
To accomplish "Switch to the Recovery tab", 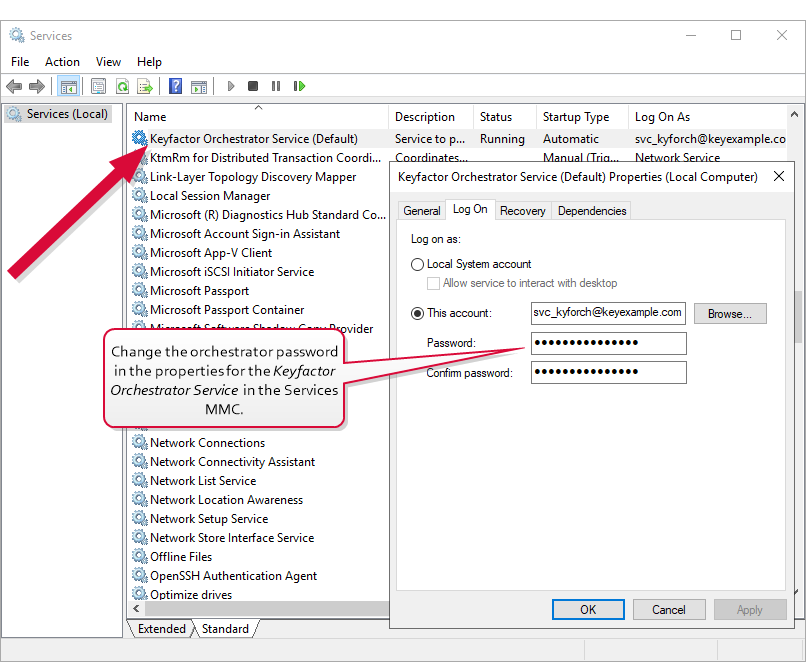I will pyautogui.click(x=522, y=211).
